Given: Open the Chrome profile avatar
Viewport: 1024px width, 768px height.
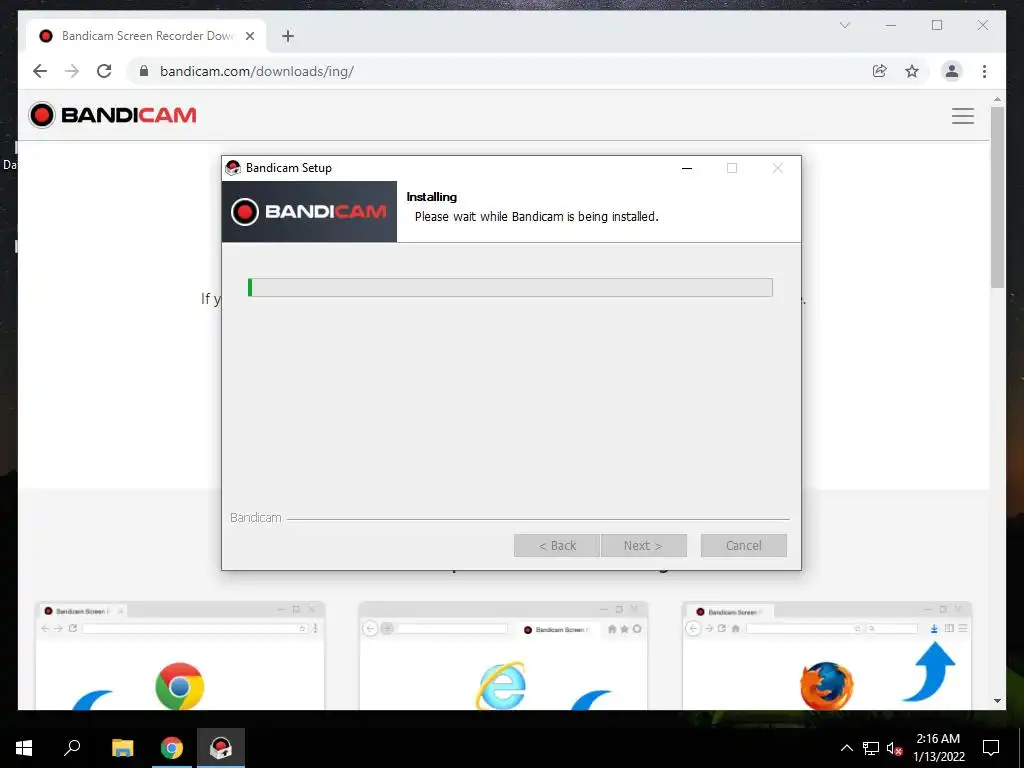Looking at the screenshot, I should [952, 71].
